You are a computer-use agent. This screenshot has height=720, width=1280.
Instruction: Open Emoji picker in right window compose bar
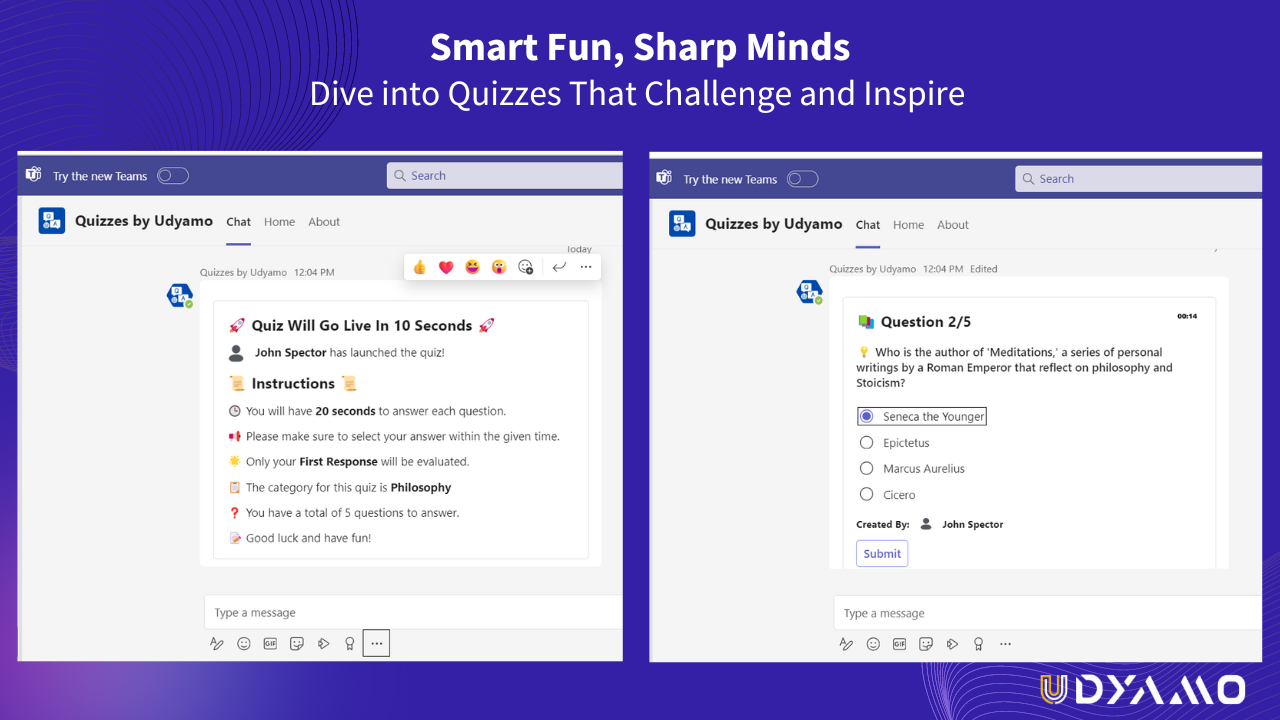pos(873,644)
